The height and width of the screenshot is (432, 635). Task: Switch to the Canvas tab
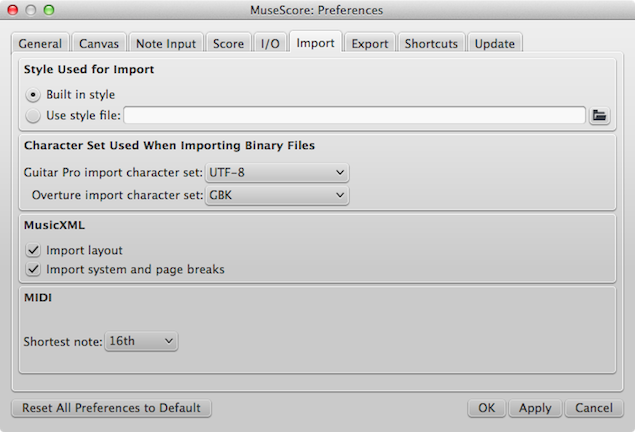[99, 43]
